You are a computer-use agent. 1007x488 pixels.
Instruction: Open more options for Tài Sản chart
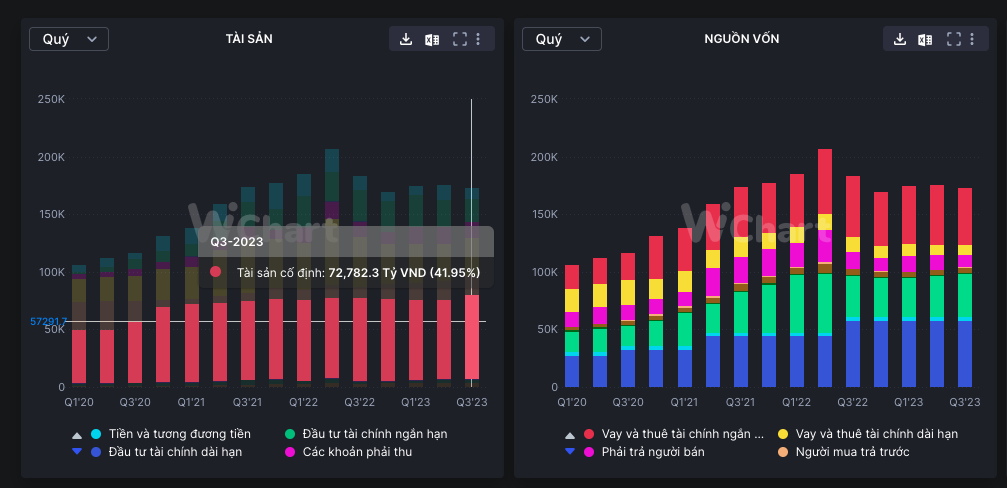point(478,39)
